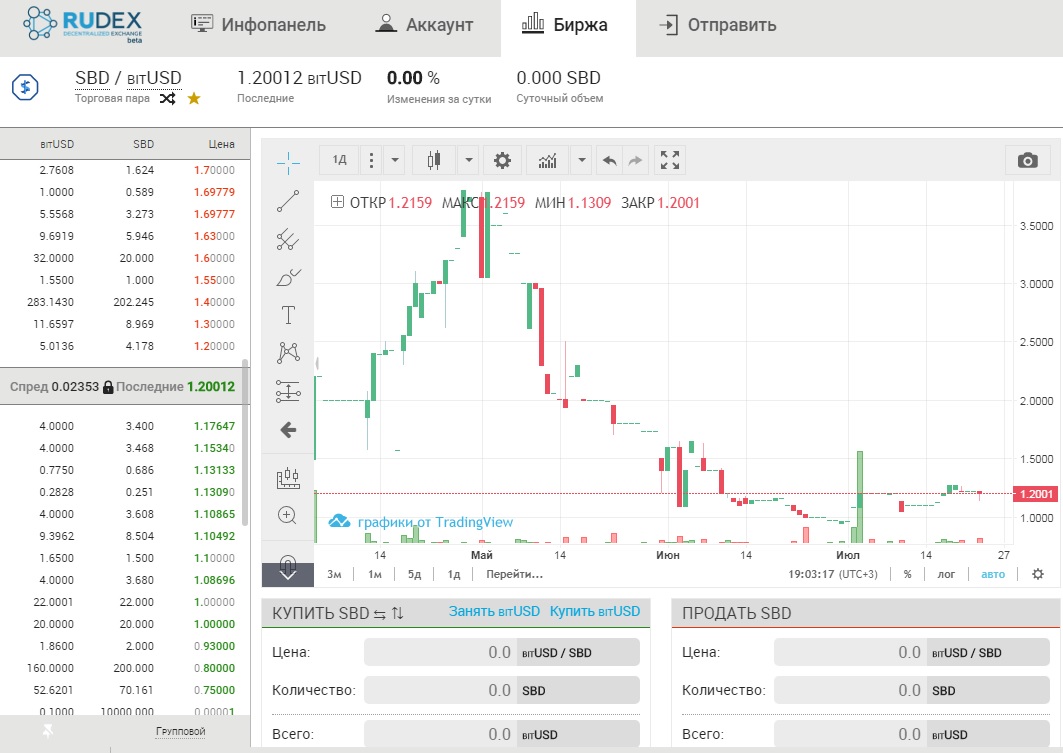Set chart range to 1м

click(375, 574)
